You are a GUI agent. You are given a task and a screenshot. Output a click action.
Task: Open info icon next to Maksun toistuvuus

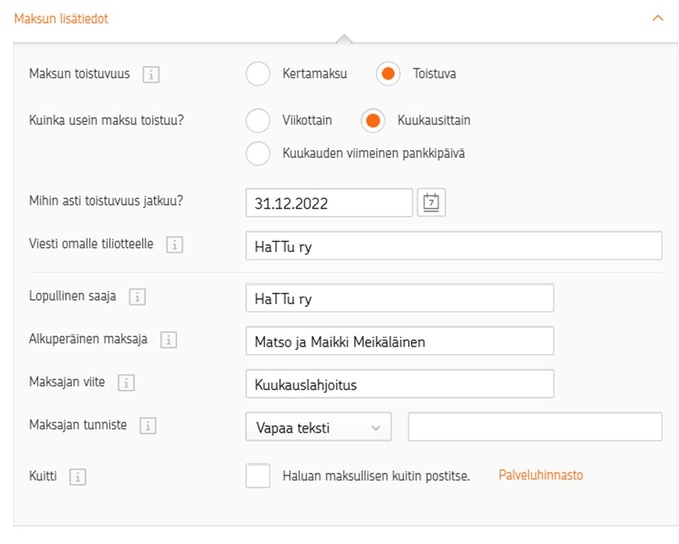click(151, 74)
